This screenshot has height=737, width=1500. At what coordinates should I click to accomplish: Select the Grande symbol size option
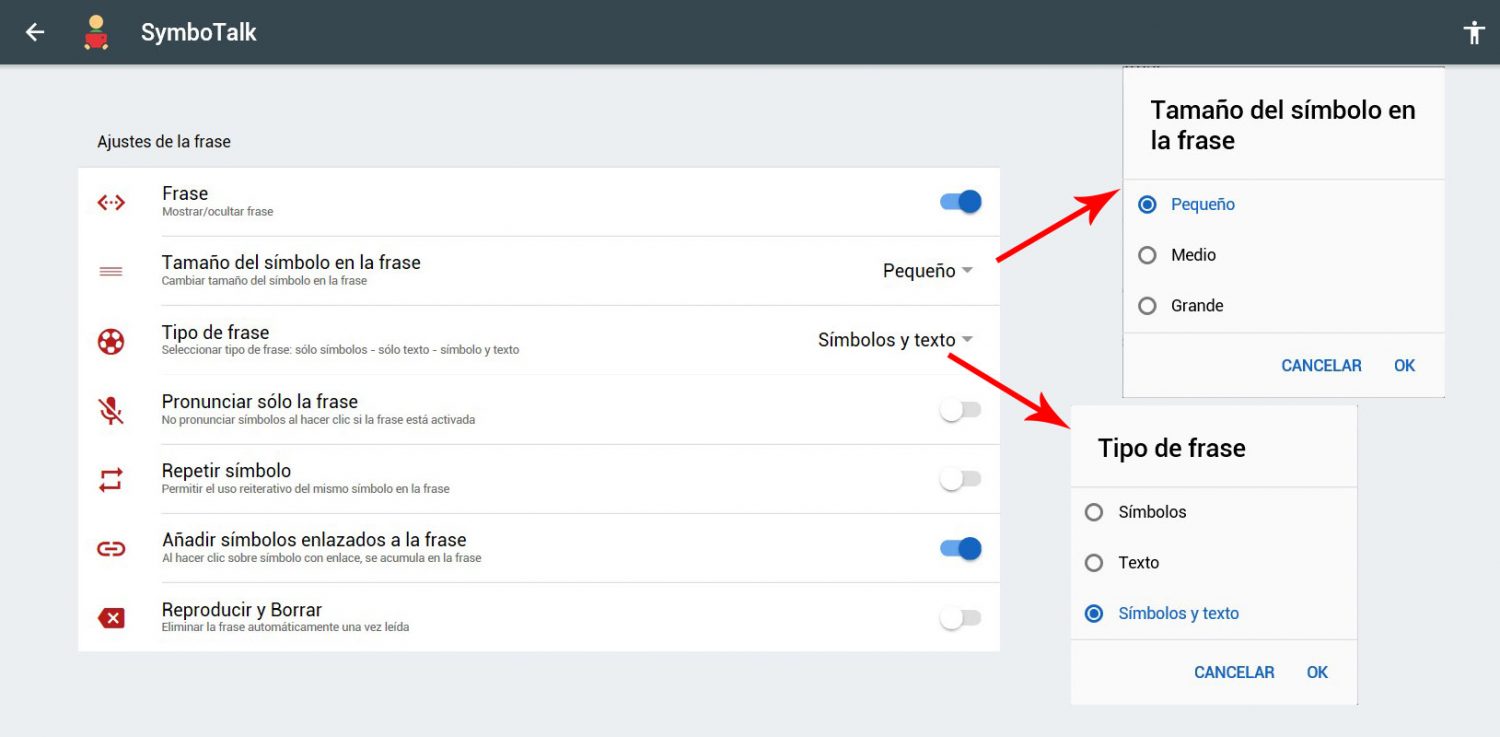[1147, 305]
